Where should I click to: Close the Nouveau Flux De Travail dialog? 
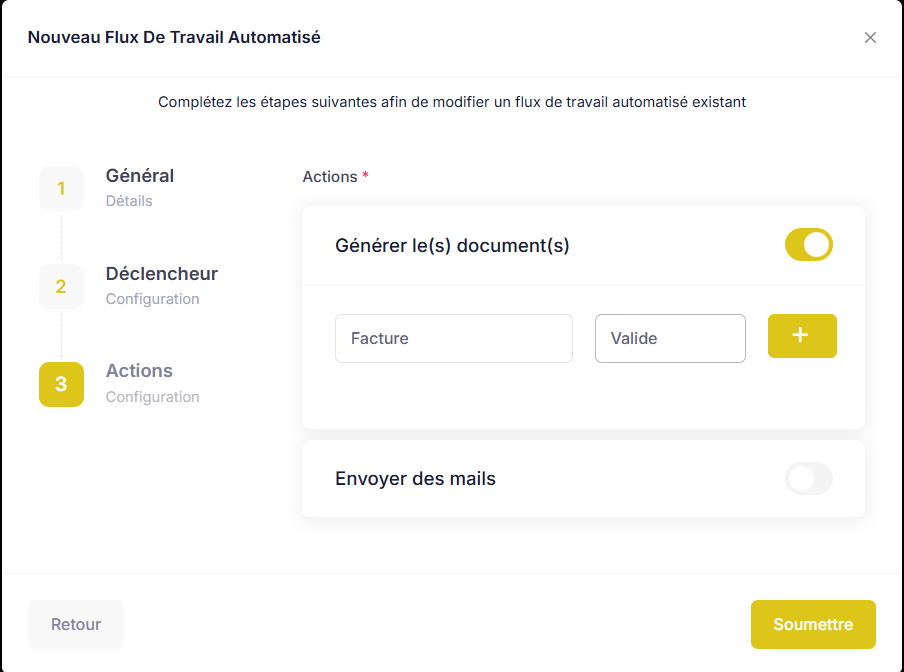[x=870, y=37]
